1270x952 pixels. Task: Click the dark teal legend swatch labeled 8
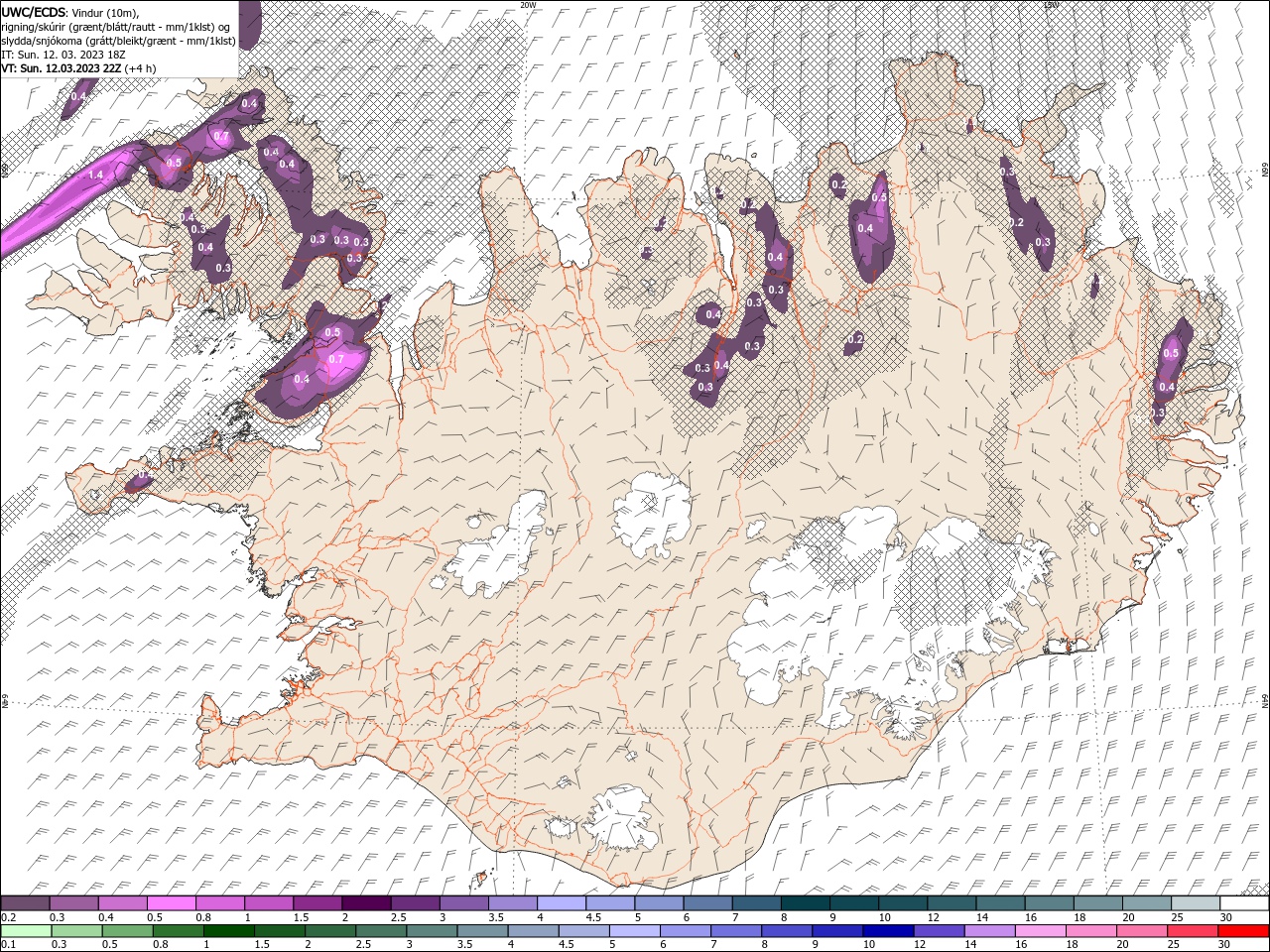pyautogui.click(x=805, y=903)
